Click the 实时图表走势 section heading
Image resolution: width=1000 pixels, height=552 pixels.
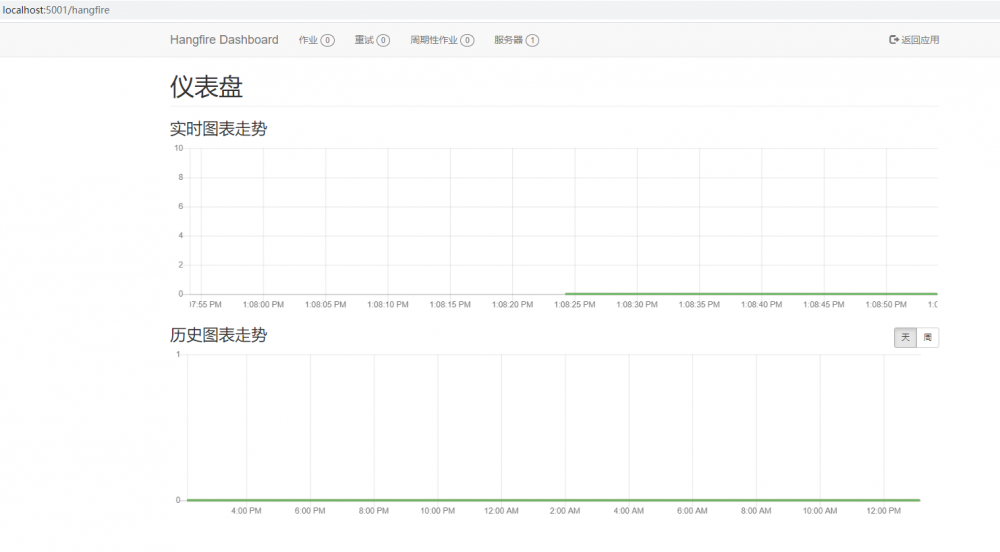point(218,129)
